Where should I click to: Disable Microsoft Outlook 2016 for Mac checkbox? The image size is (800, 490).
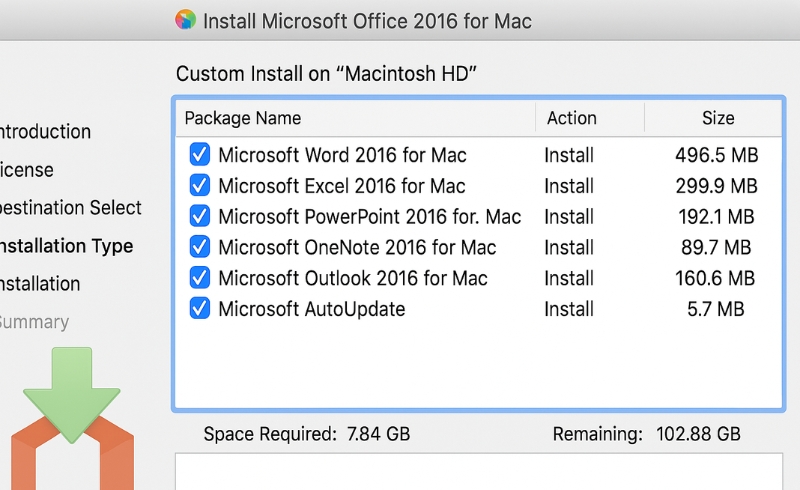199,278
